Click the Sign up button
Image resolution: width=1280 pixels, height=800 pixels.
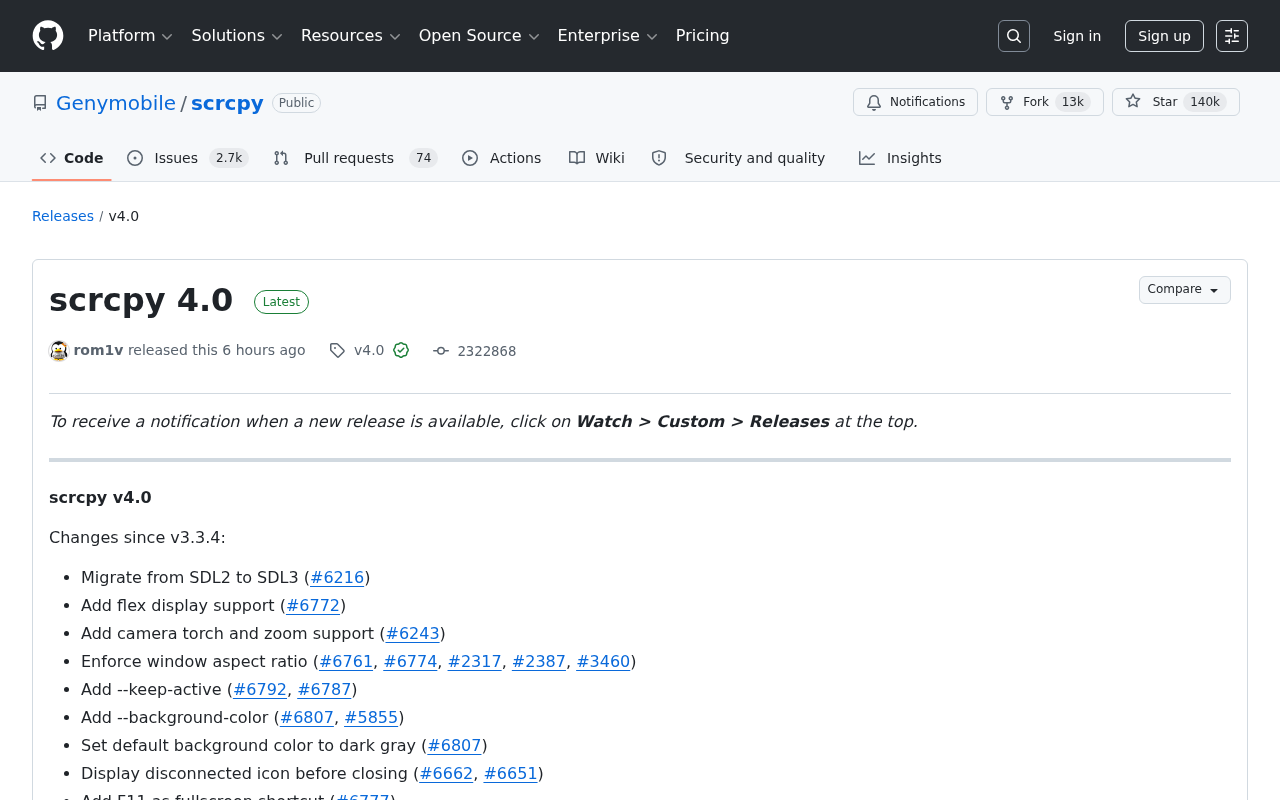click(x=1164, y=36)
